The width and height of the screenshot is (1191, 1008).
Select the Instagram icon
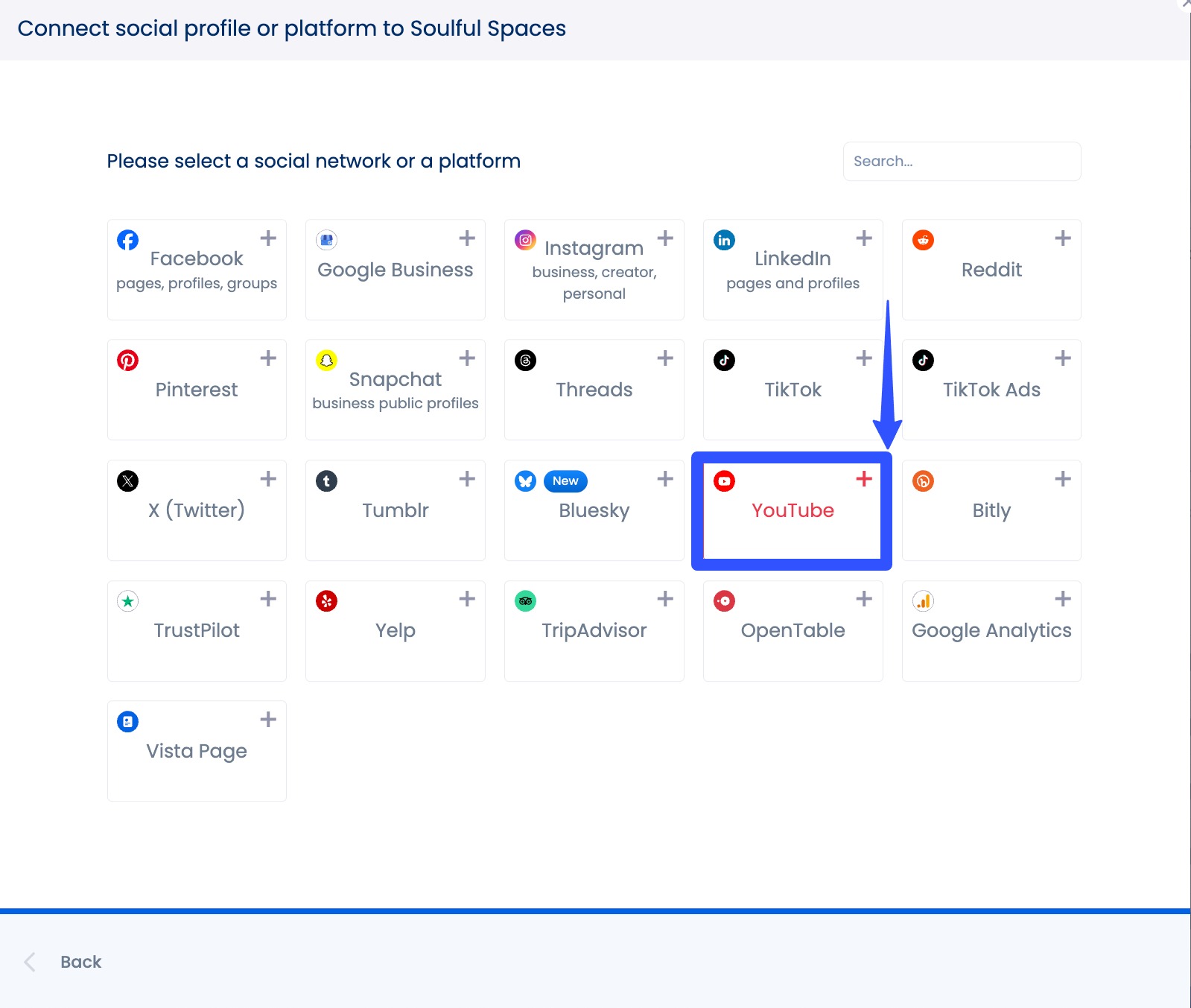(524, 240)
